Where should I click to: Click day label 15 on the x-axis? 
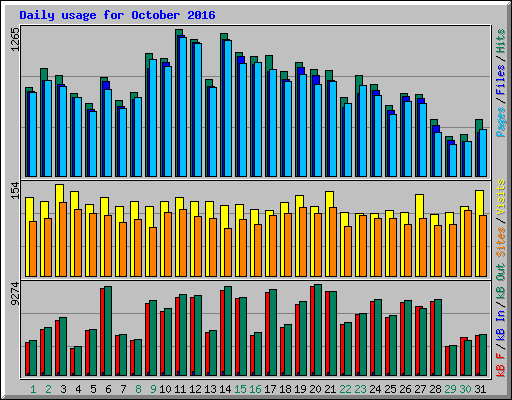pyautogui.click(x=240, y=389)
